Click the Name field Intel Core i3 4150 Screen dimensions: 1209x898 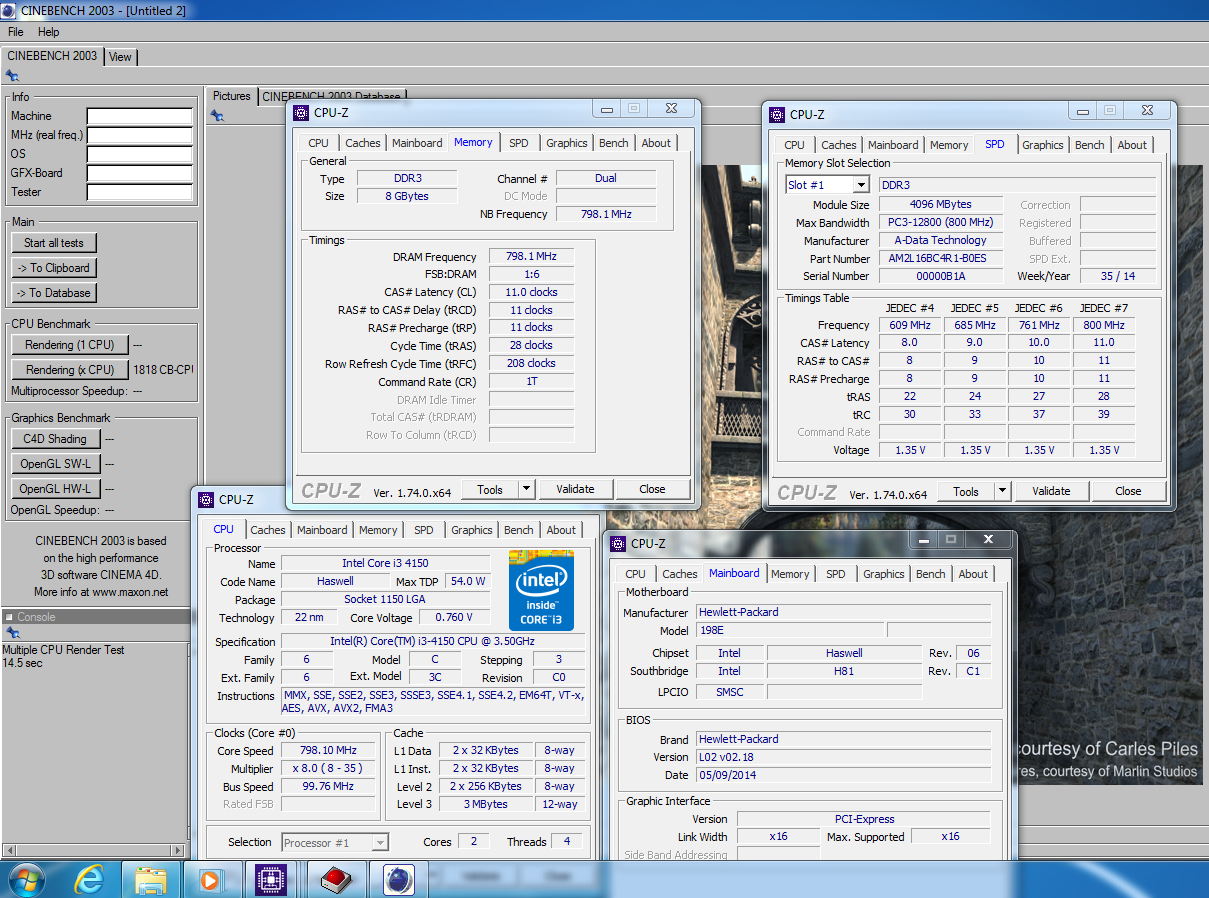(385, 563)
